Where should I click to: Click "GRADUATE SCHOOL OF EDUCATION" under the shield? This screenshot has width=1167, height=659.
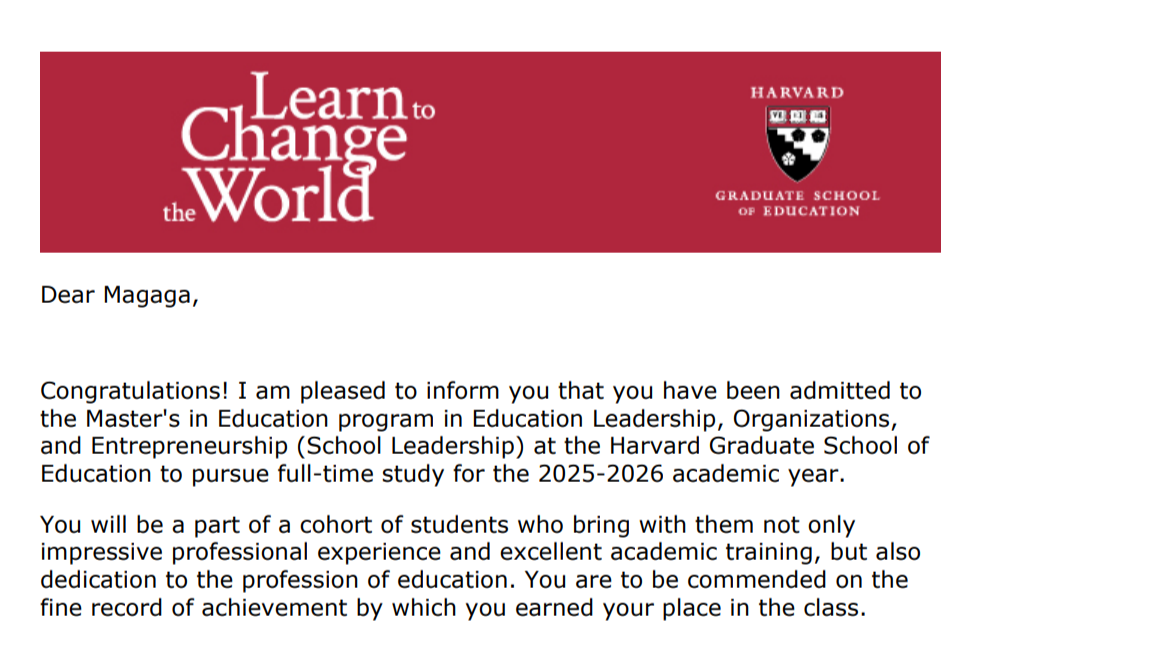tap(797, 203)
